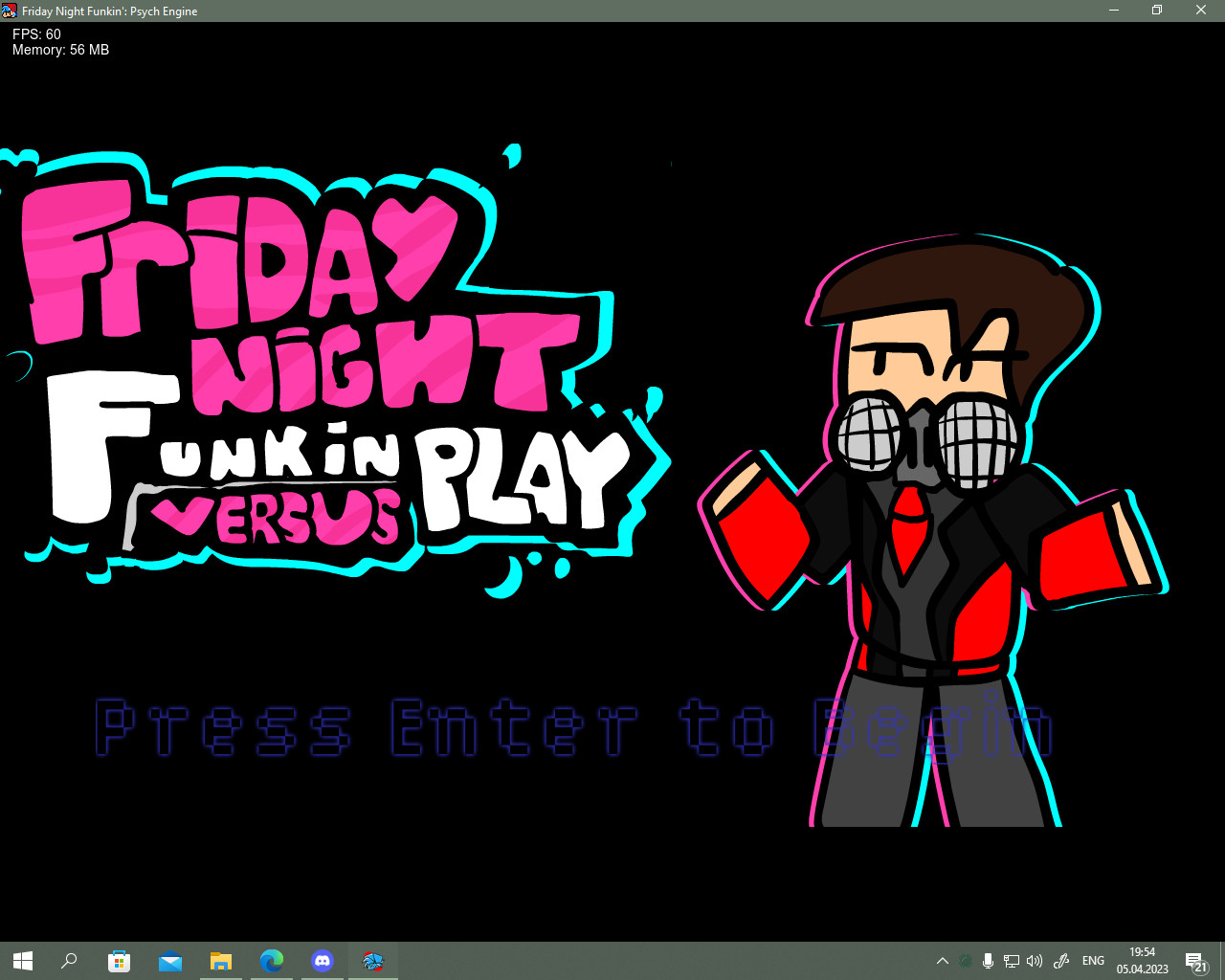Restore down the Psych Engine window
Image resolution: width=1225 pixels, height=980 pixels.
[x=1157, y=11]
